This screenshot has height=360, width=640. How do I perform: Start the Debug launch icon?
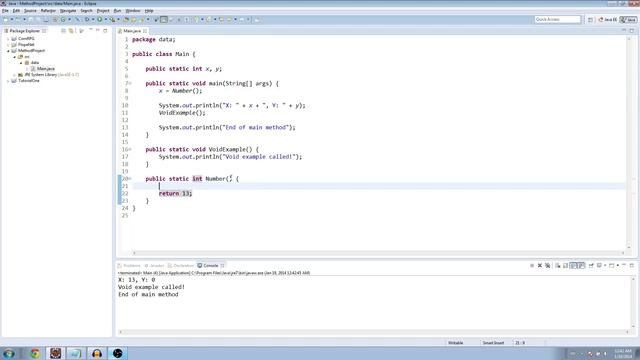[x=87, y=19]
